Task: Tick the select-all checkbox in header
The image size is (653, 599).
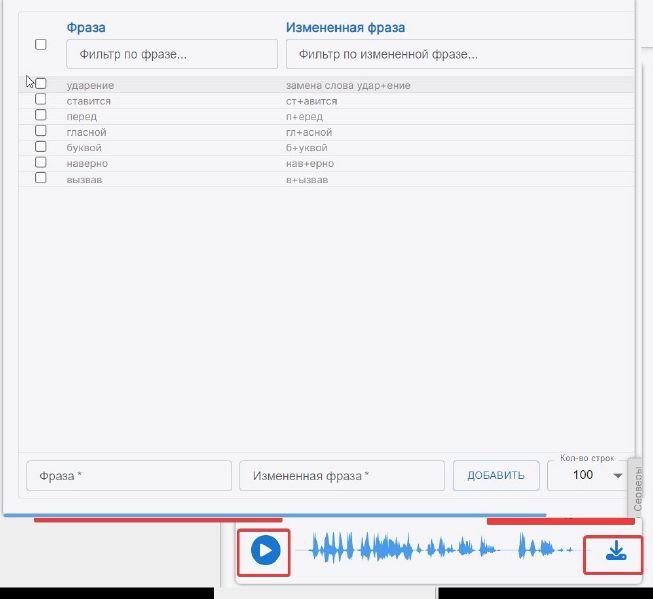Action: [41, 45]
